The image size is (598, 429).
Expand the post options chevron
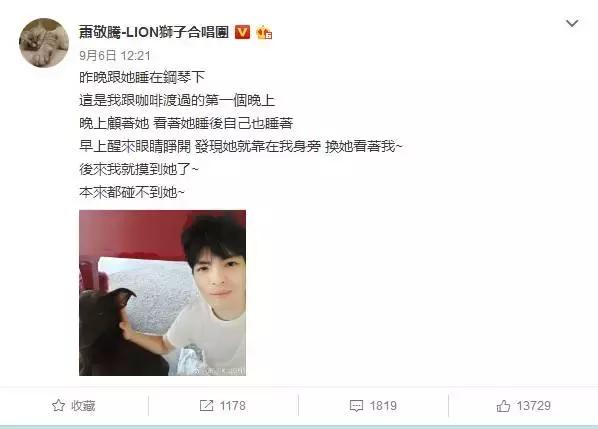572,23
